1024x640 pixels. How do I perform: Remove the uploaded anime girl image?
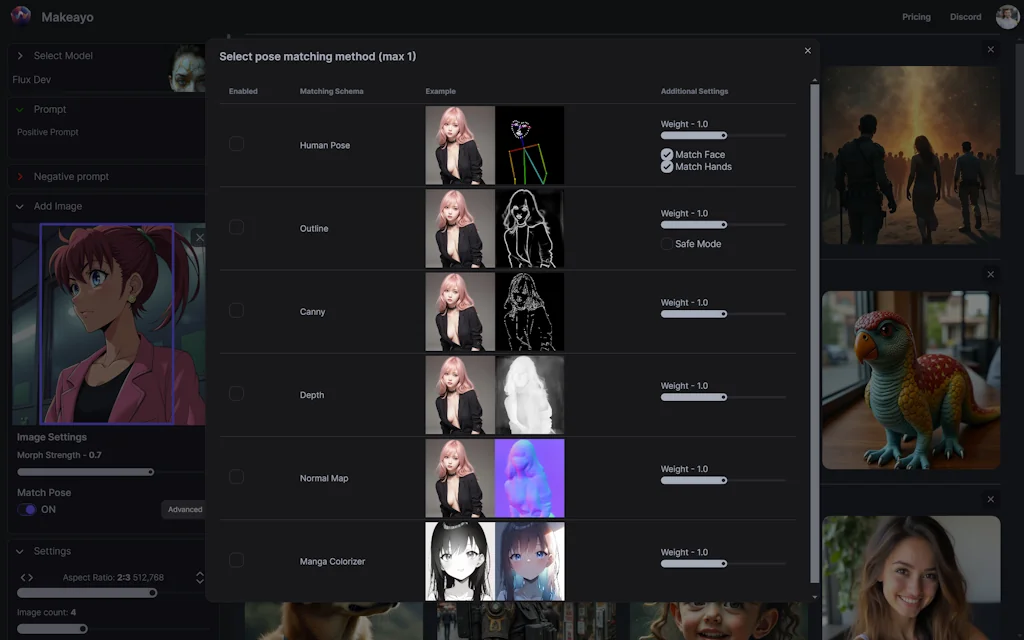200,237
